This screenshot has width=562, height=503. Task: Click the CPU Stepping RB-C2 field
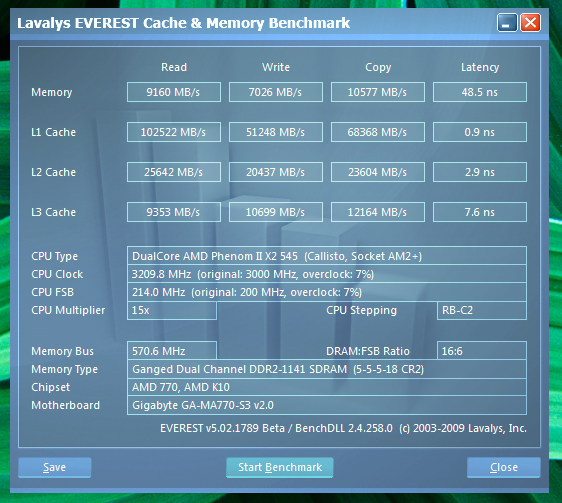pyautogui.click(x=482, y=310)
